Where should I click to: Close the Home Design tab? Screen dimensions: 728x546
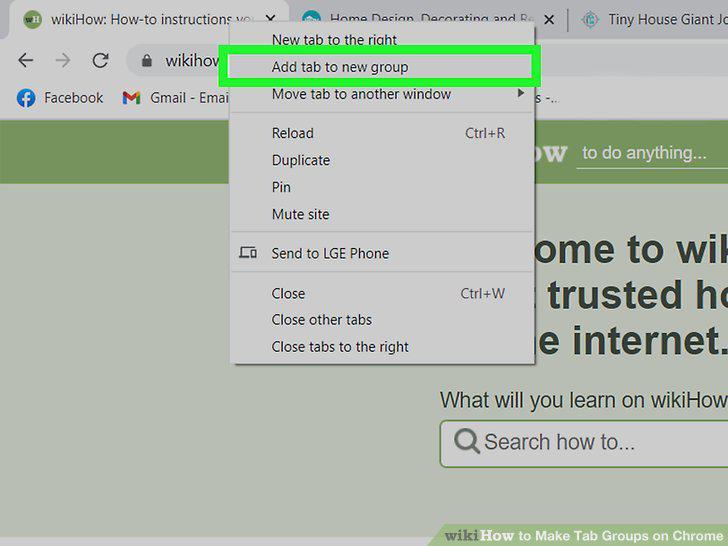[549, 20]
